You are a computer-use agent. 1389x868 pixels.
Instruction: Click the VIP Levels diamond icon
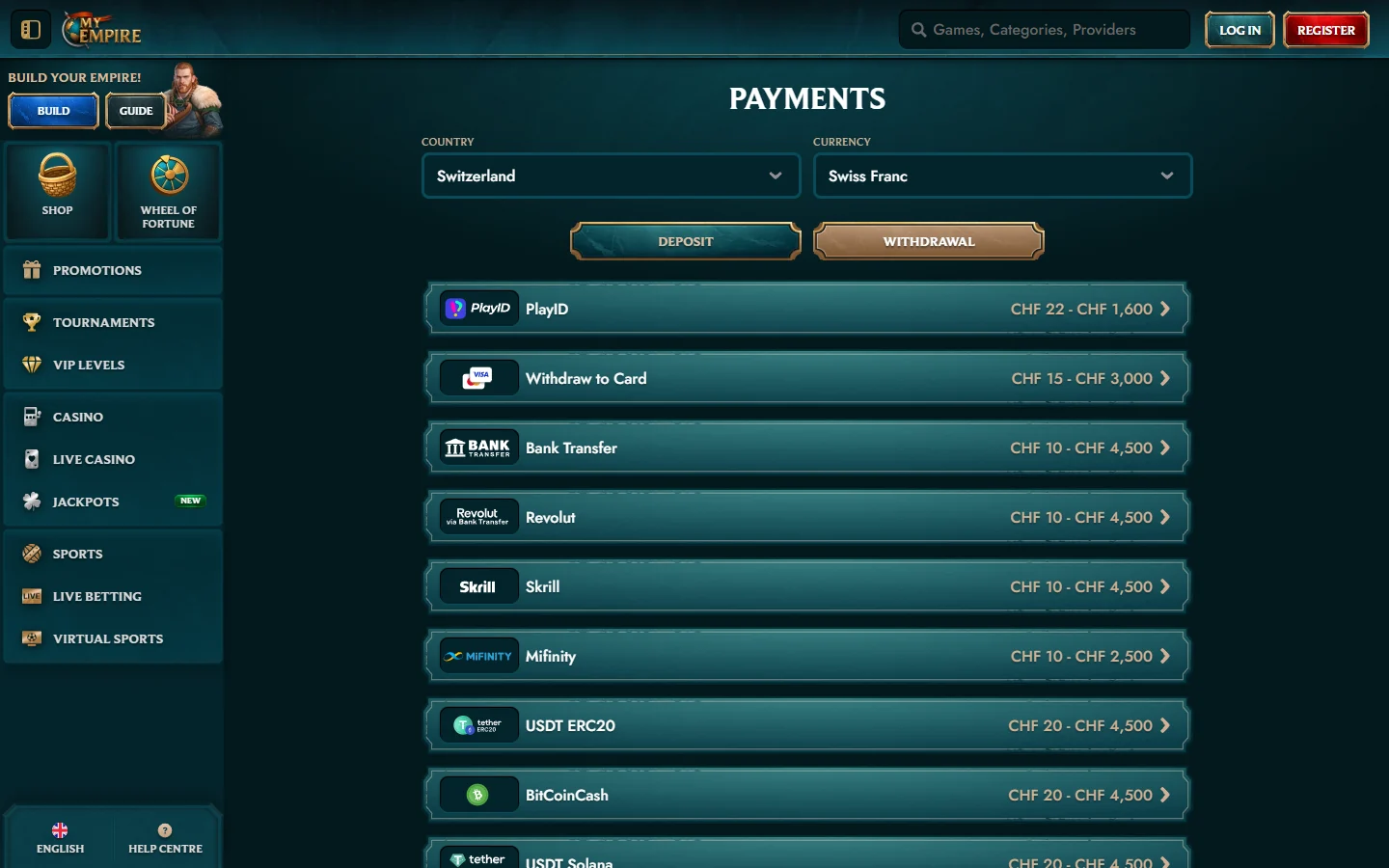coord(32,365)
